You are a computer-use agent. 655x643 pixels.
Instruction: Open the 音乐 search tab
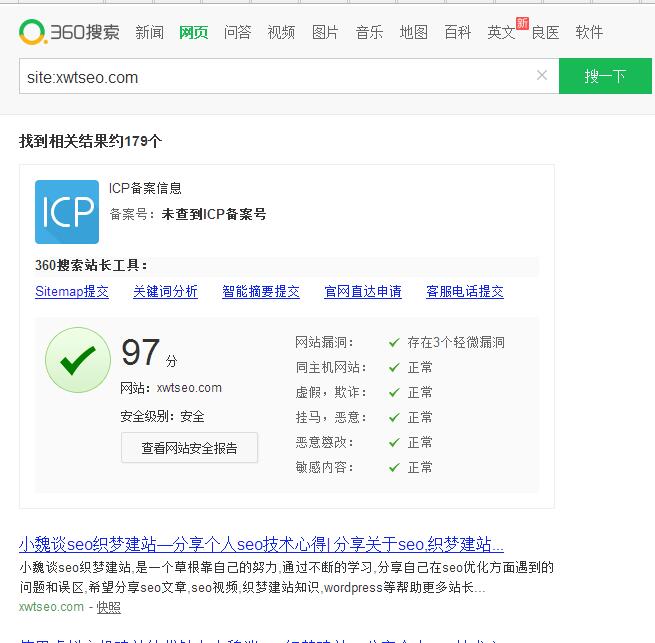tap(369, 33)
